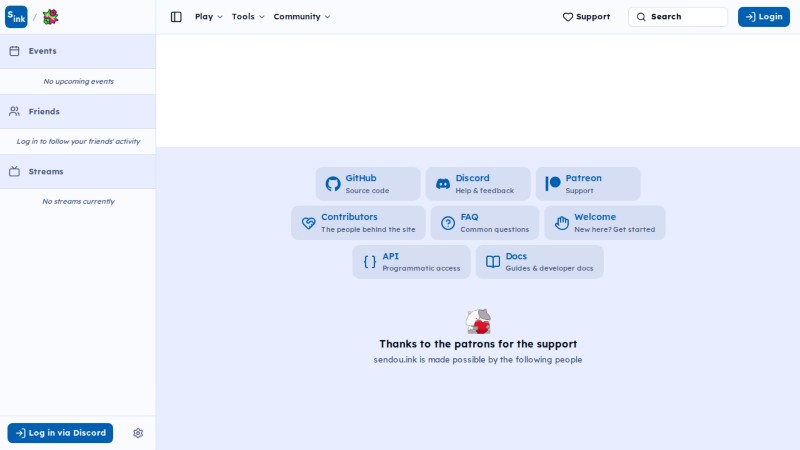Open Docs Guides & developer docs

point(539,262)
